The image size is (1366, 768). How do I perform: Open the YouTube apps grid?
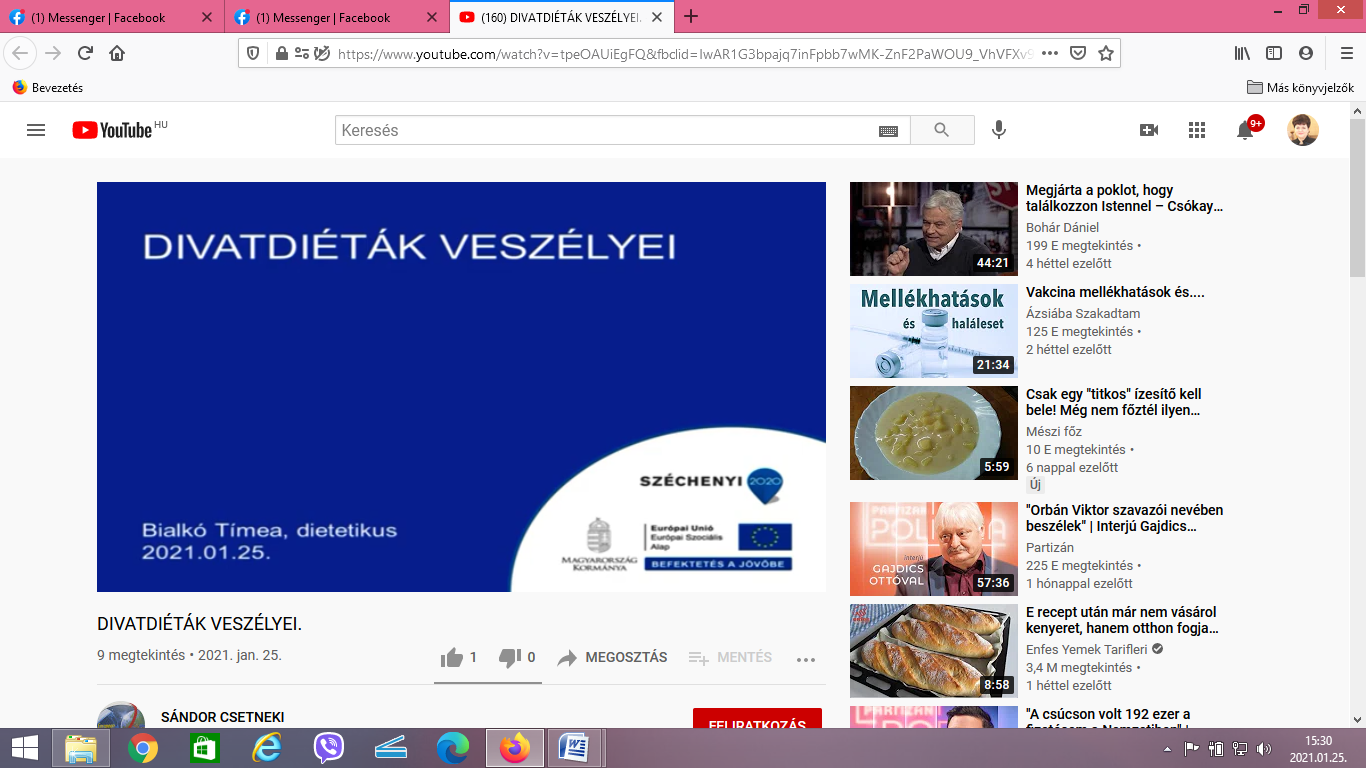coord(1197,130)
